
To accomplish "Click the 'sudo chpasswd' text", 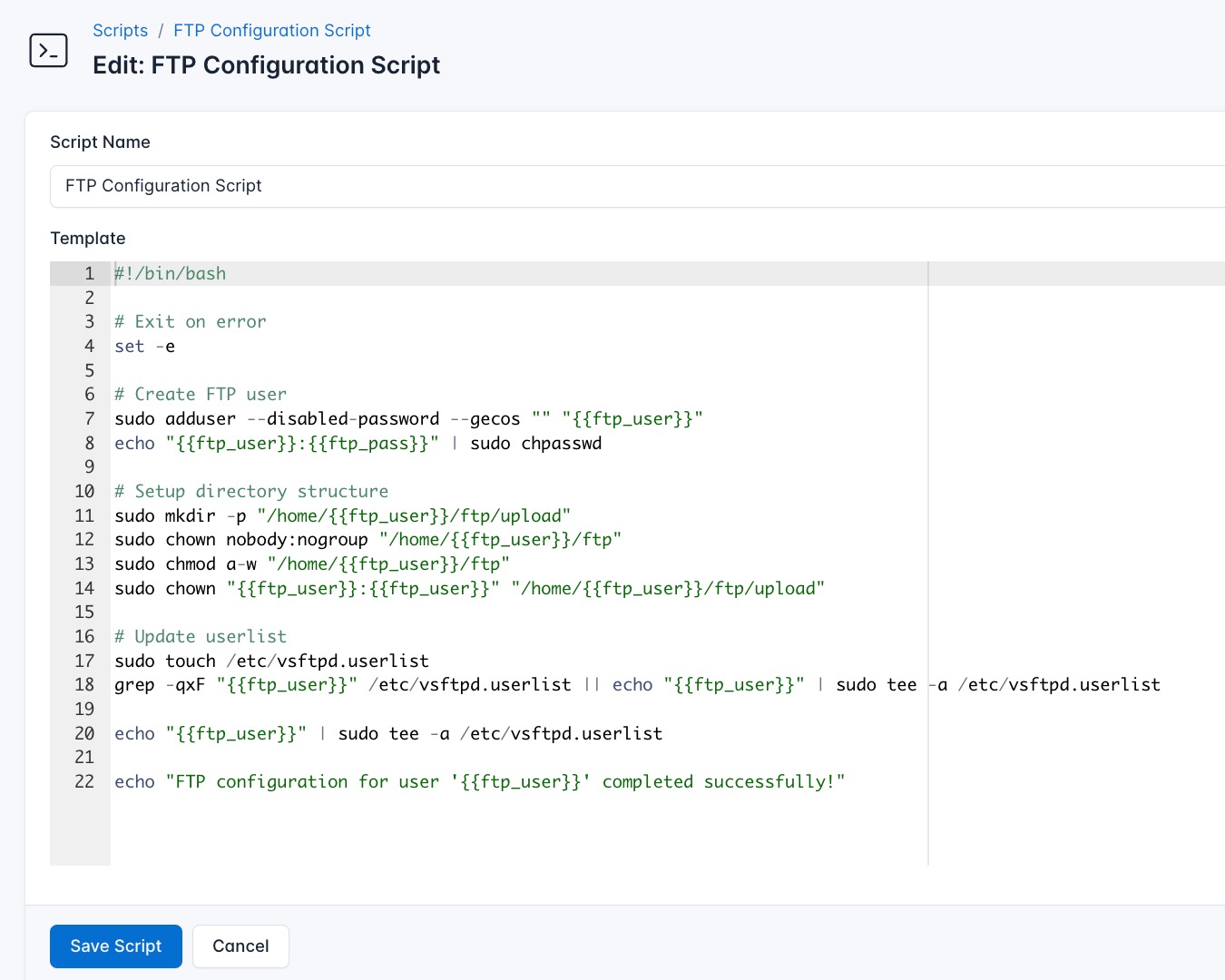I will (x=535, y=444).
